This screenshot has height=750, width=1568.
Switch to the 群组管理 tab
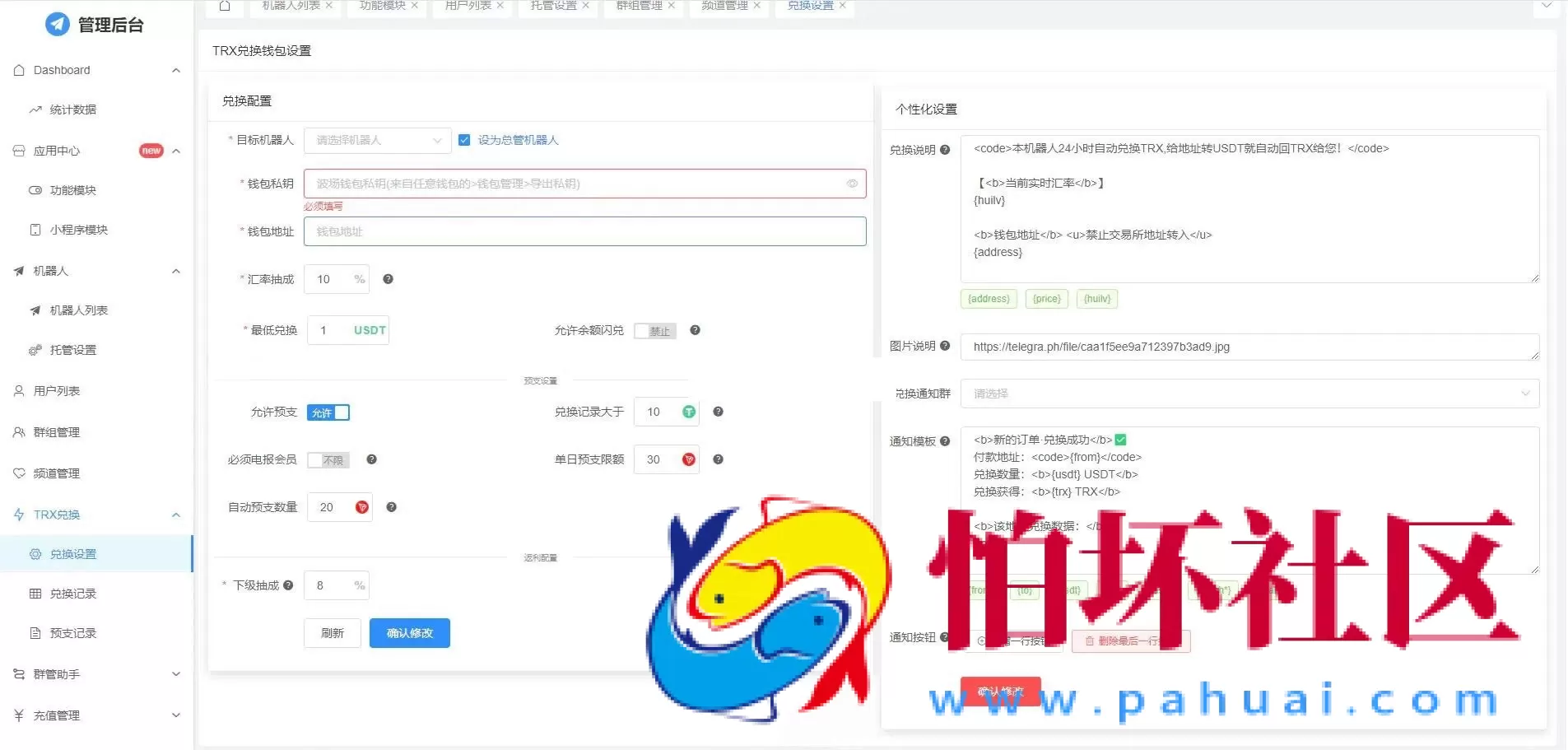pos(638,5)
